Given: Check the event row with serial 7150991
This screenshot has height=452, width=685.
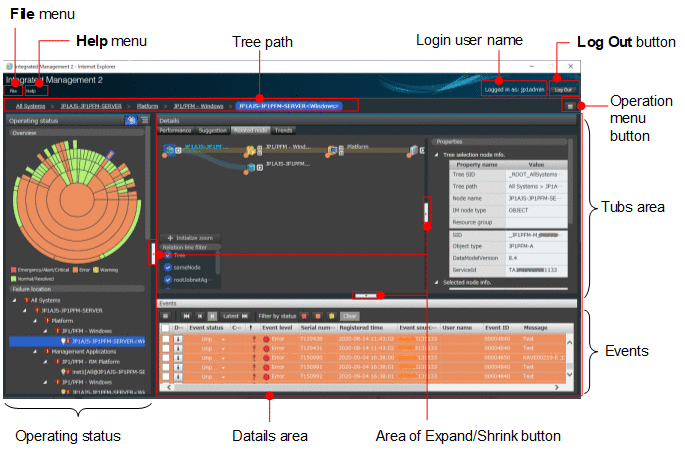Looking at the screenshot, I should coord(166,367).
